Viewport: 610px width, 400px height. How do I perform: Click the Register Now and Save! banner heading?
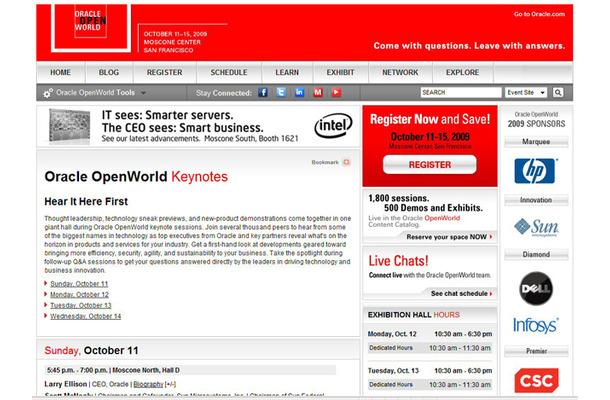tap(430, 119)
